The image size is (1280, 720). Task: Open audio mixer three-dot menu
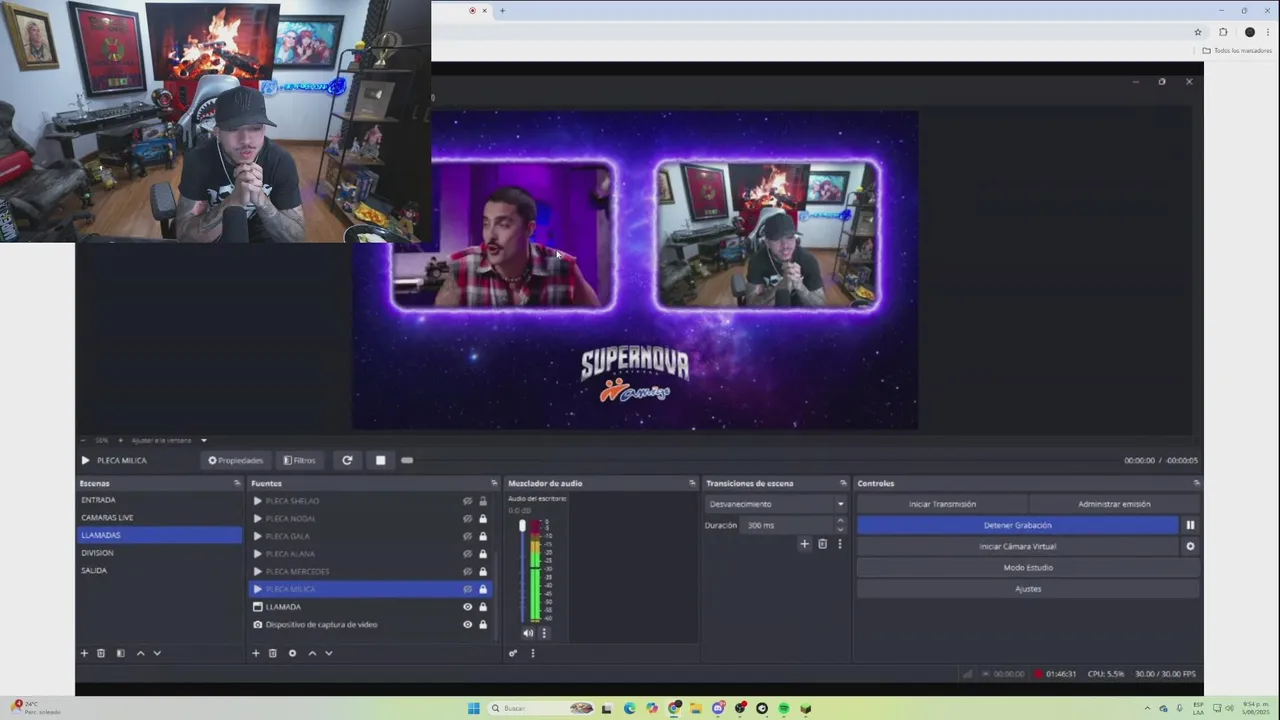532,653
